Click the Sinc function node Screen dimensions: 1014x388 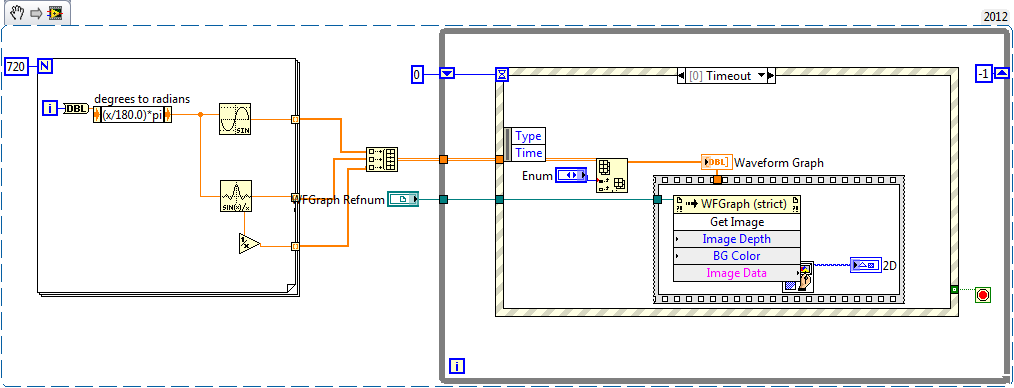pos(235,196)
